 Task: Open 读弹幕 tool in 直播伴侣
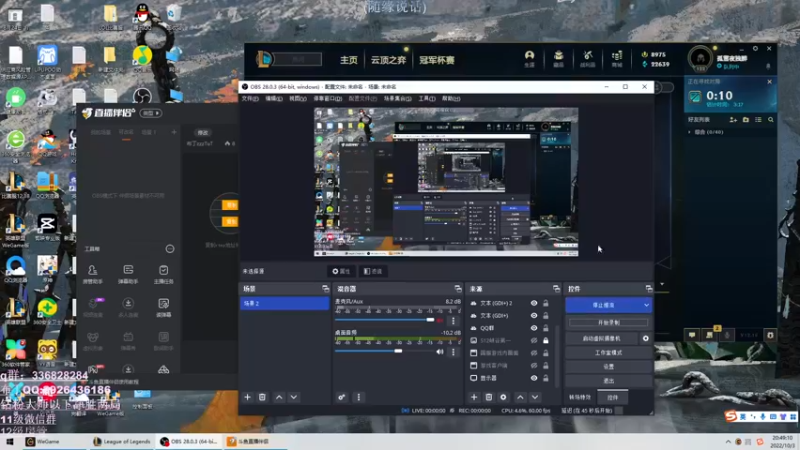[x=163, y=308]
